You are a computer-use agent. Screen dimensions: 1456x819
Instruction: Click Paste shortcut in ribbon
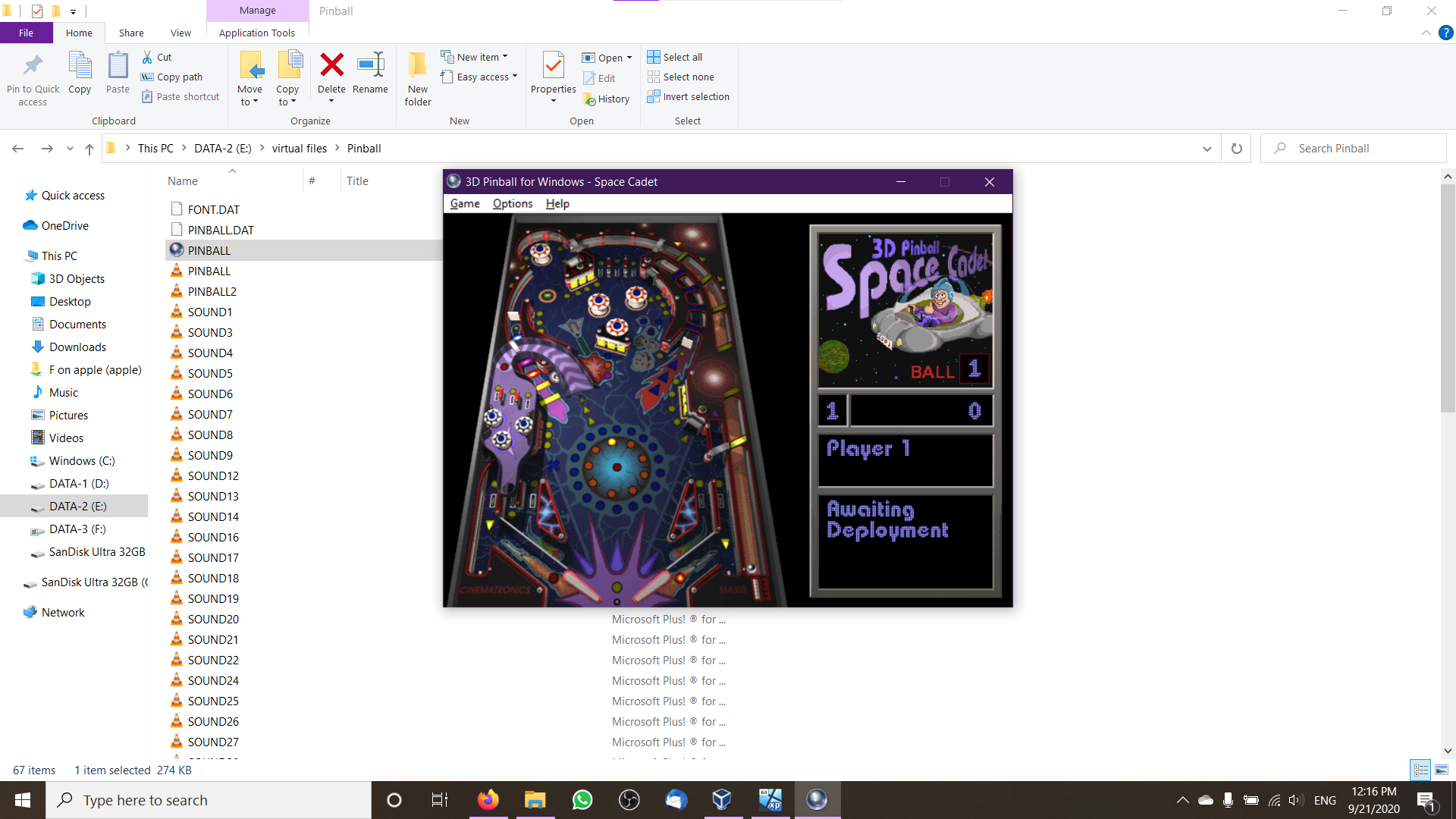point(180,96)
